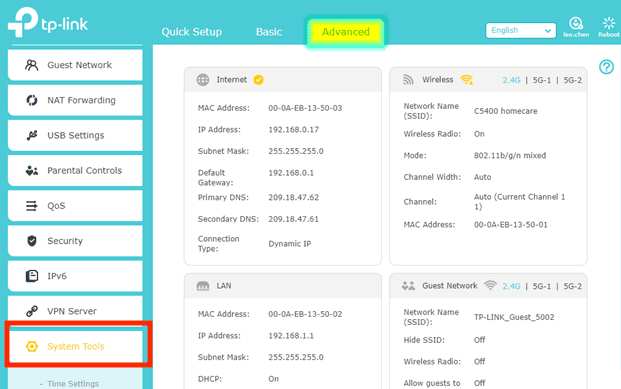Click the IPv6 document icon
621x389 pixels.
tap(32, 276)
